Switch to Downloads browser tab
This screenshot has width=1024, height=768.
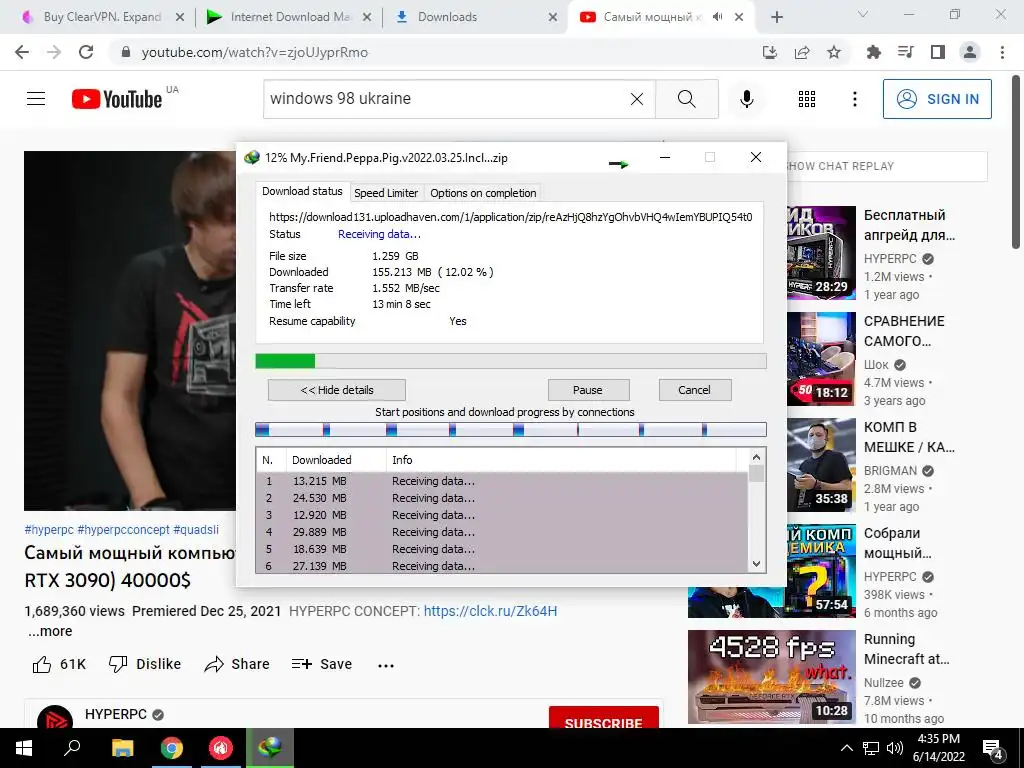[477, 17]
